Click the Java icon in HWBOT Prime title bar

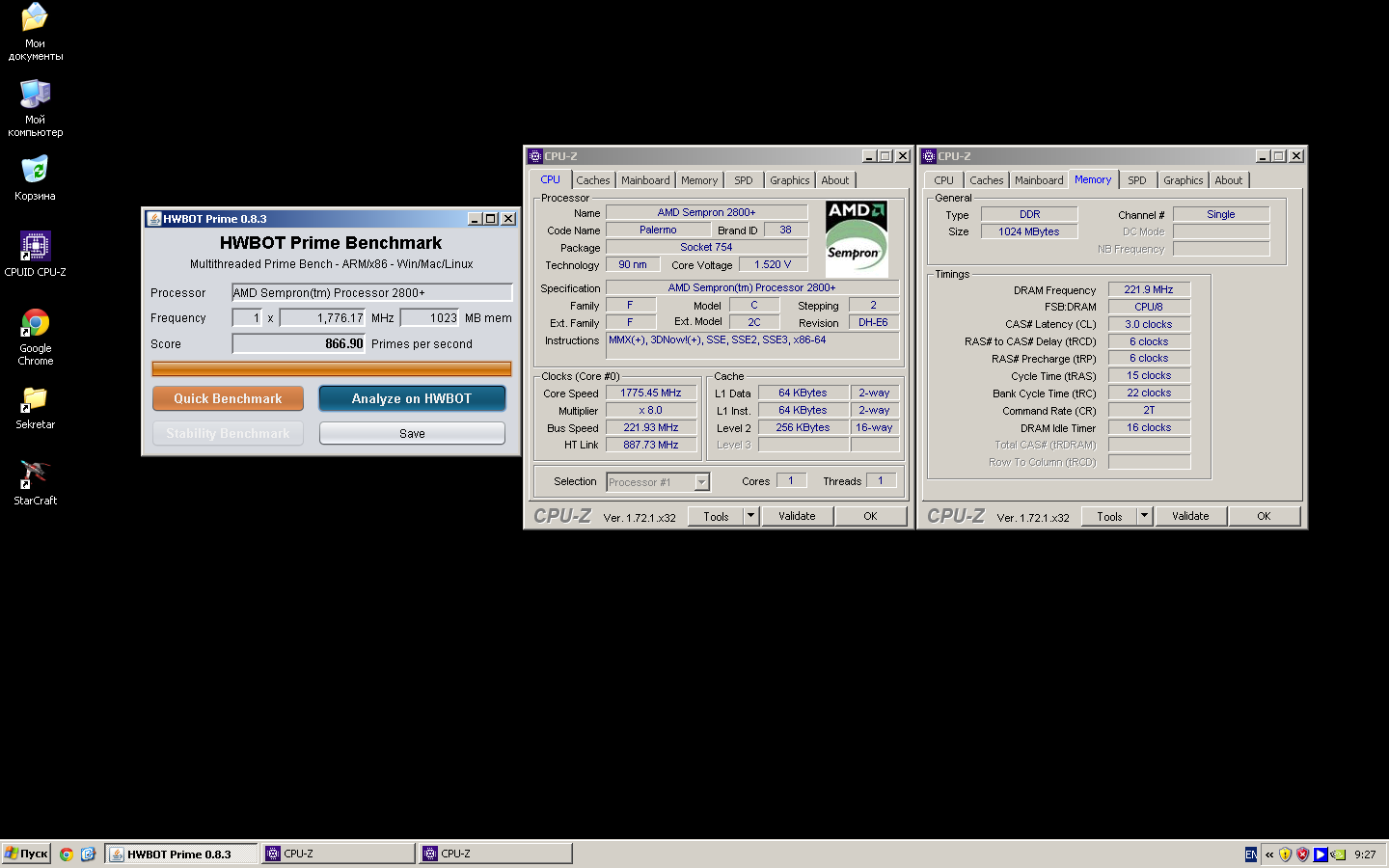click(153, 219)
